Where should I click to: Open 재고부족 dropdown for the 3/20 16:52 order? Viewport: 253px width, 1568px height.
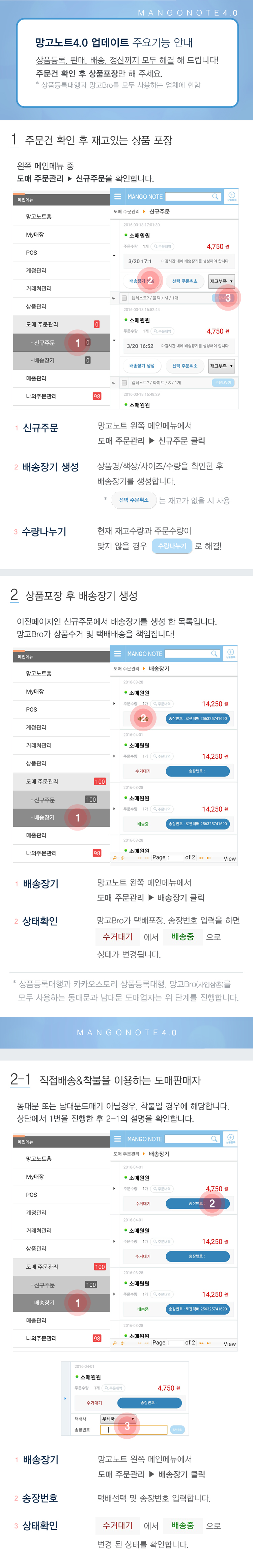pos(221,366)
